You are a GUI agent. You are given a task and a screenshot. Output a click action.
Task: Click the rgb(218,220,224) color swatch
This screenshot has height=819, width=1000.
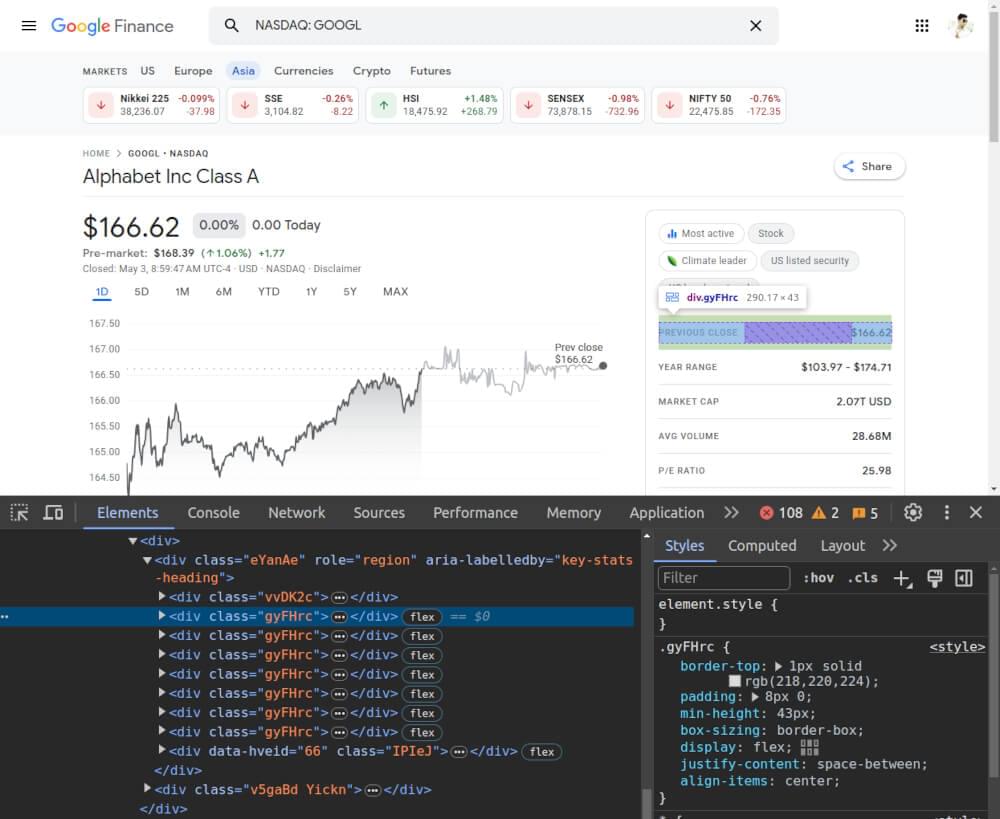click(735, 679)
